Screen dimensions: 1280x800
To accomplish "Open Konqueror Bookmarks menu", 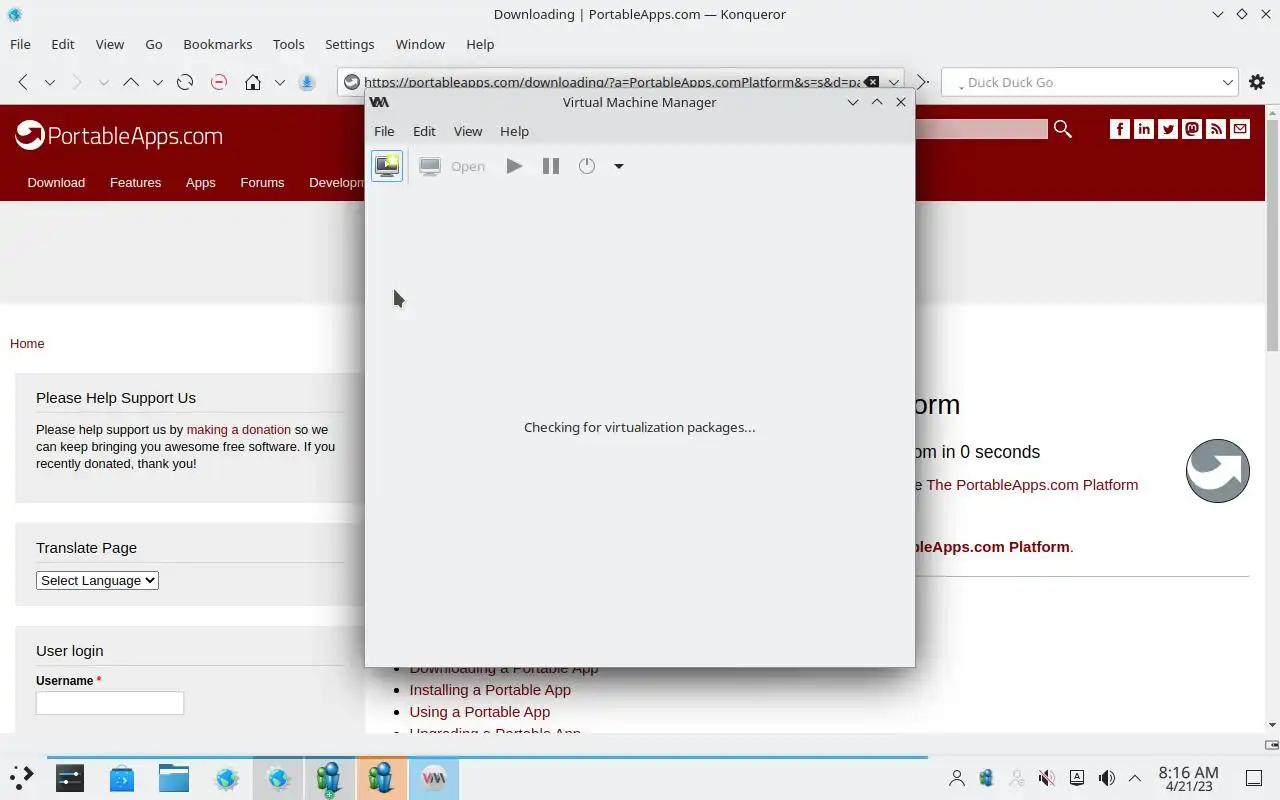I will tap(218, 44).
